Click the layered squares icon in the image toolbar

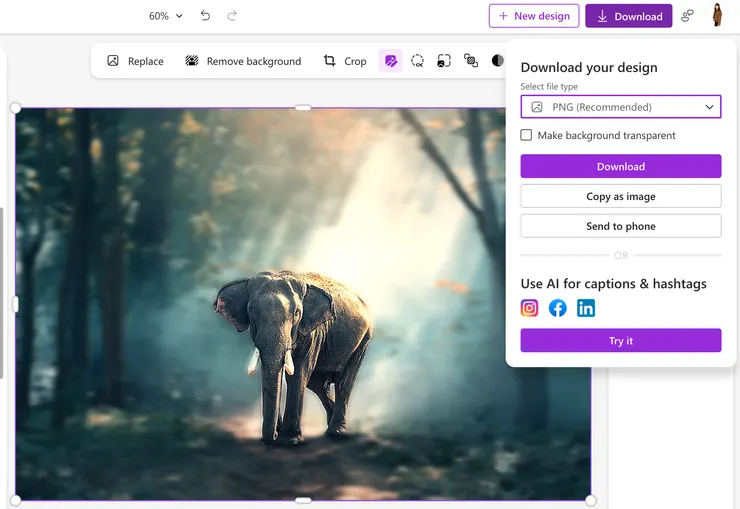471,61
